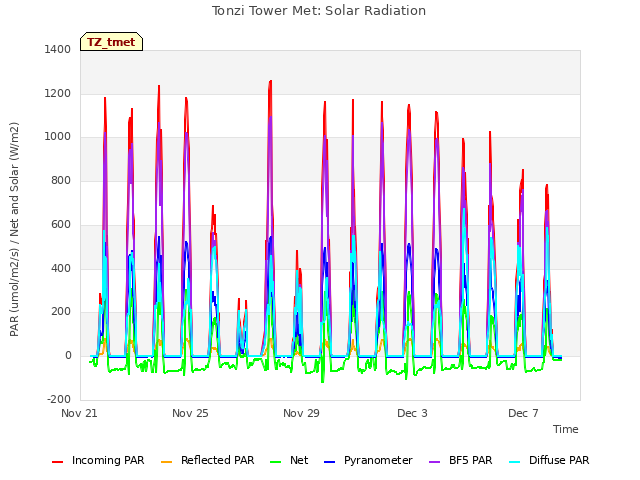Click the orange Reflected PAR legend swatch

click(167, 462)
